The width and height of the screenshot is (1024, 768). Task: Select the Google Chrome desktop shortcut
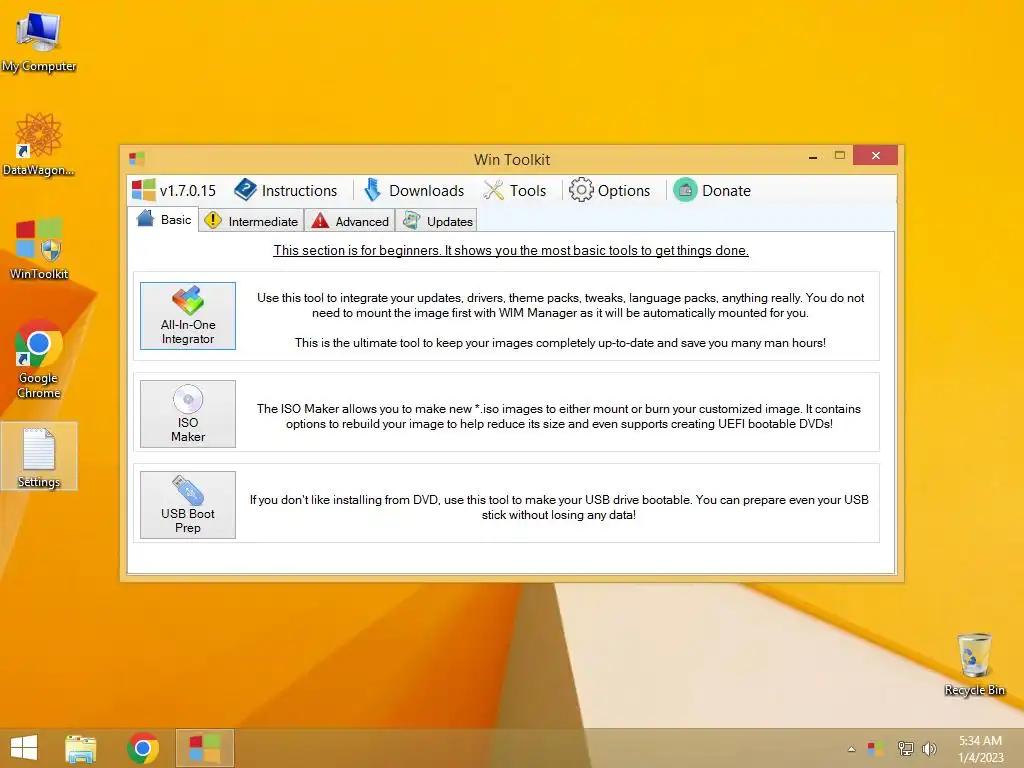pyautogui.click(x=39, y=359)
